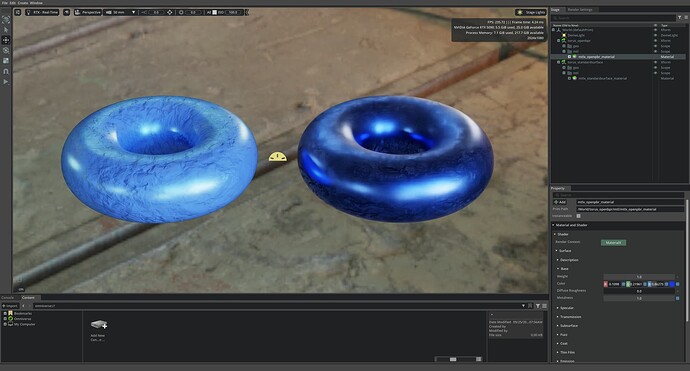Click the Stage panel search field
690x371 pixels.
pyautogui.click(x=613, y=18)
